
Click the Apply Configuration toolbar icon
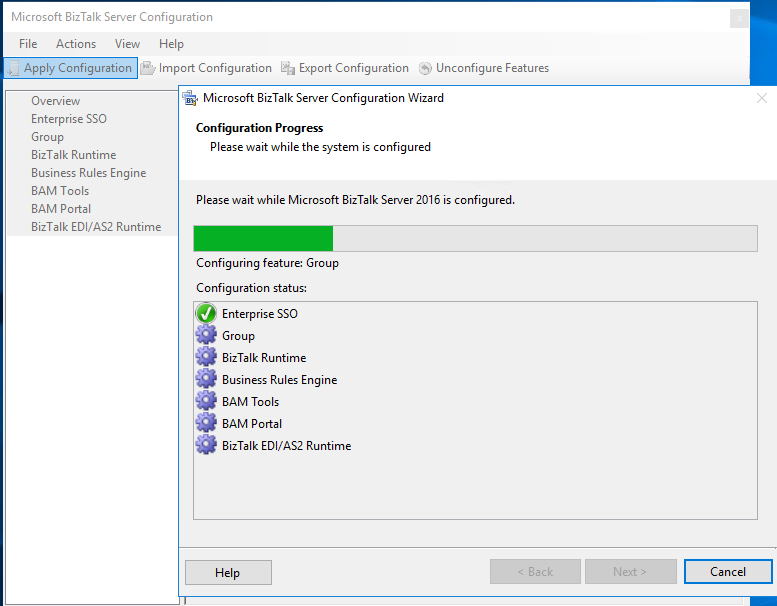(x=14, y=68)
